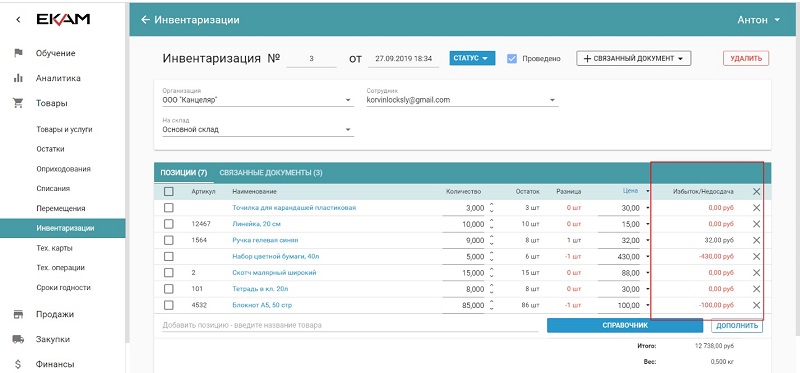Open the Скотч малярный широкий link

[x=274, y=273]
